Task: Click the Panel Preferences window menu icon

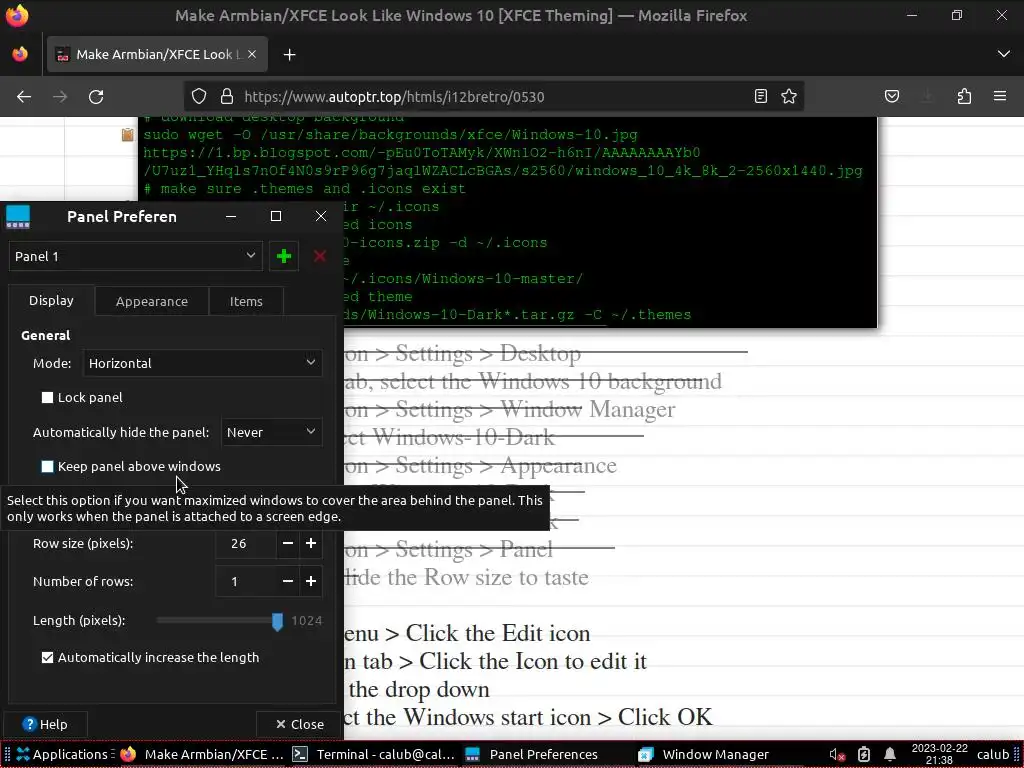Action: [18, 217]
